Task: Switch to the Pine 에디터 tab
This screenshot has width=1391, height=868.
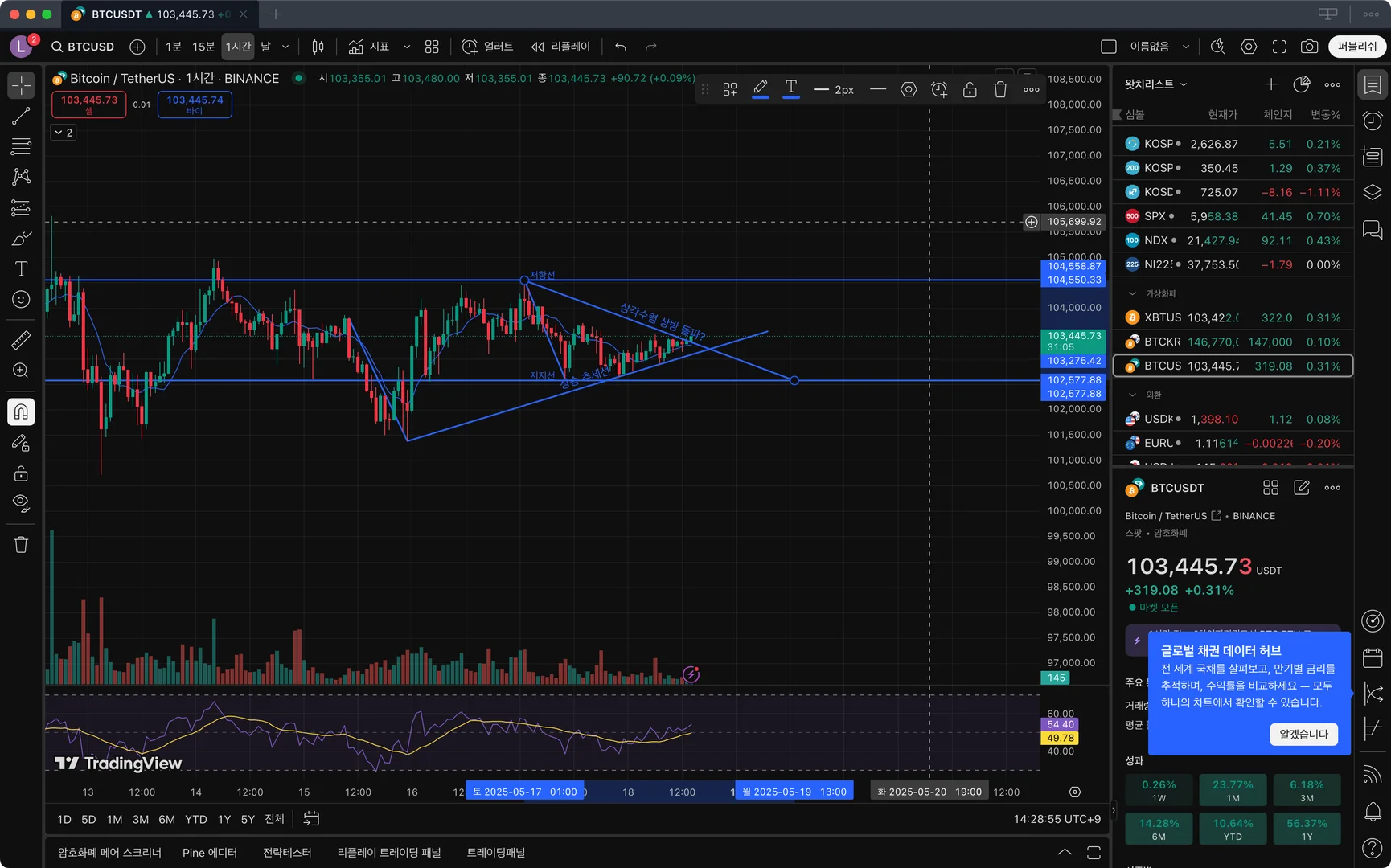Action: pos(210,853)
